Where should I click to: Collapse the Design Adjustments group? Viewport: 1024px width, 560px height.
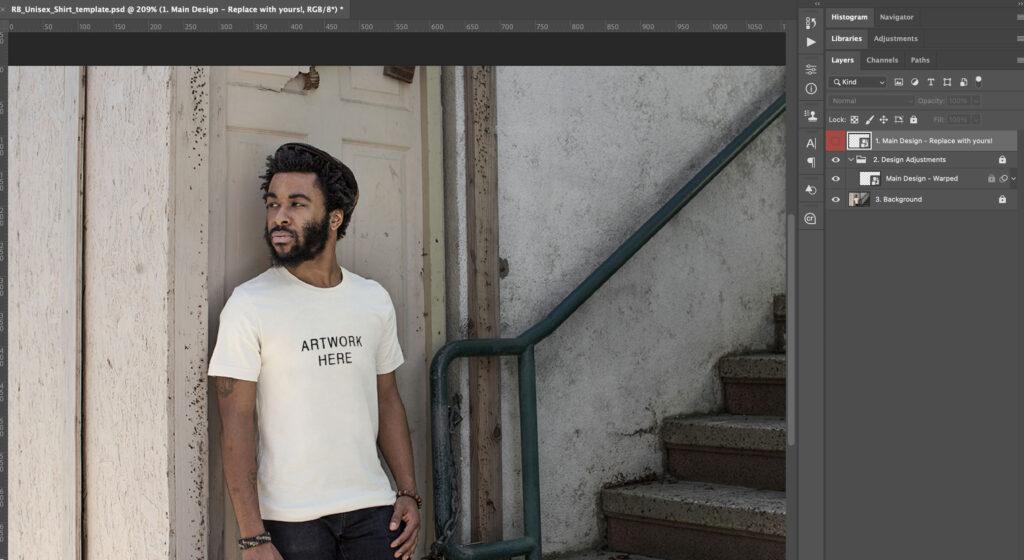[x=851, y=159]
